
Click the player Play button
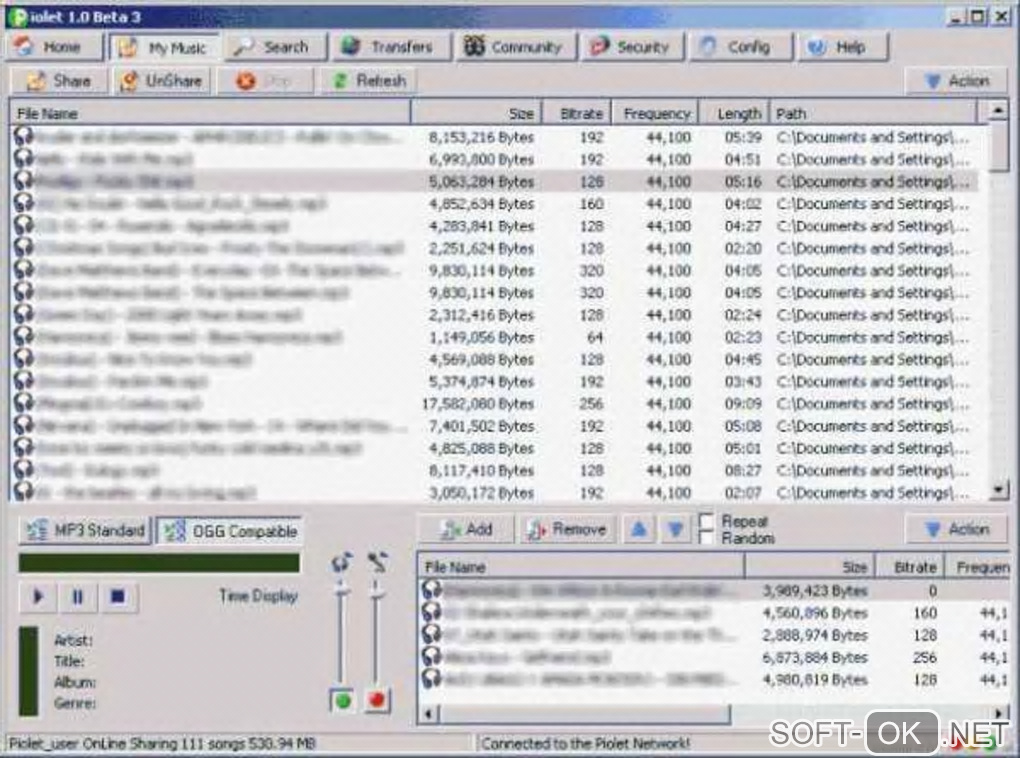pos(37,596)
